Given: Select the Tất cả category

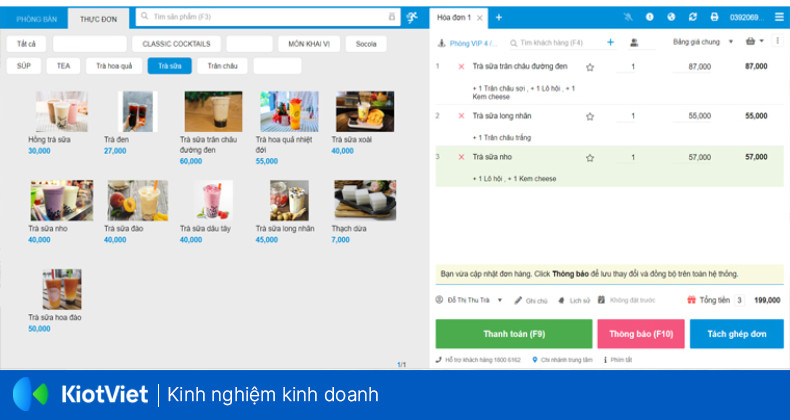Looking at the screenshot, I should tap(26, 44).
